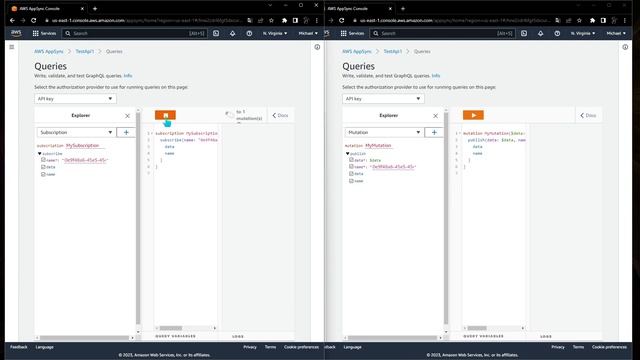Open help question icon in right window
Viewport: 640px width, 360px height.
557,33
